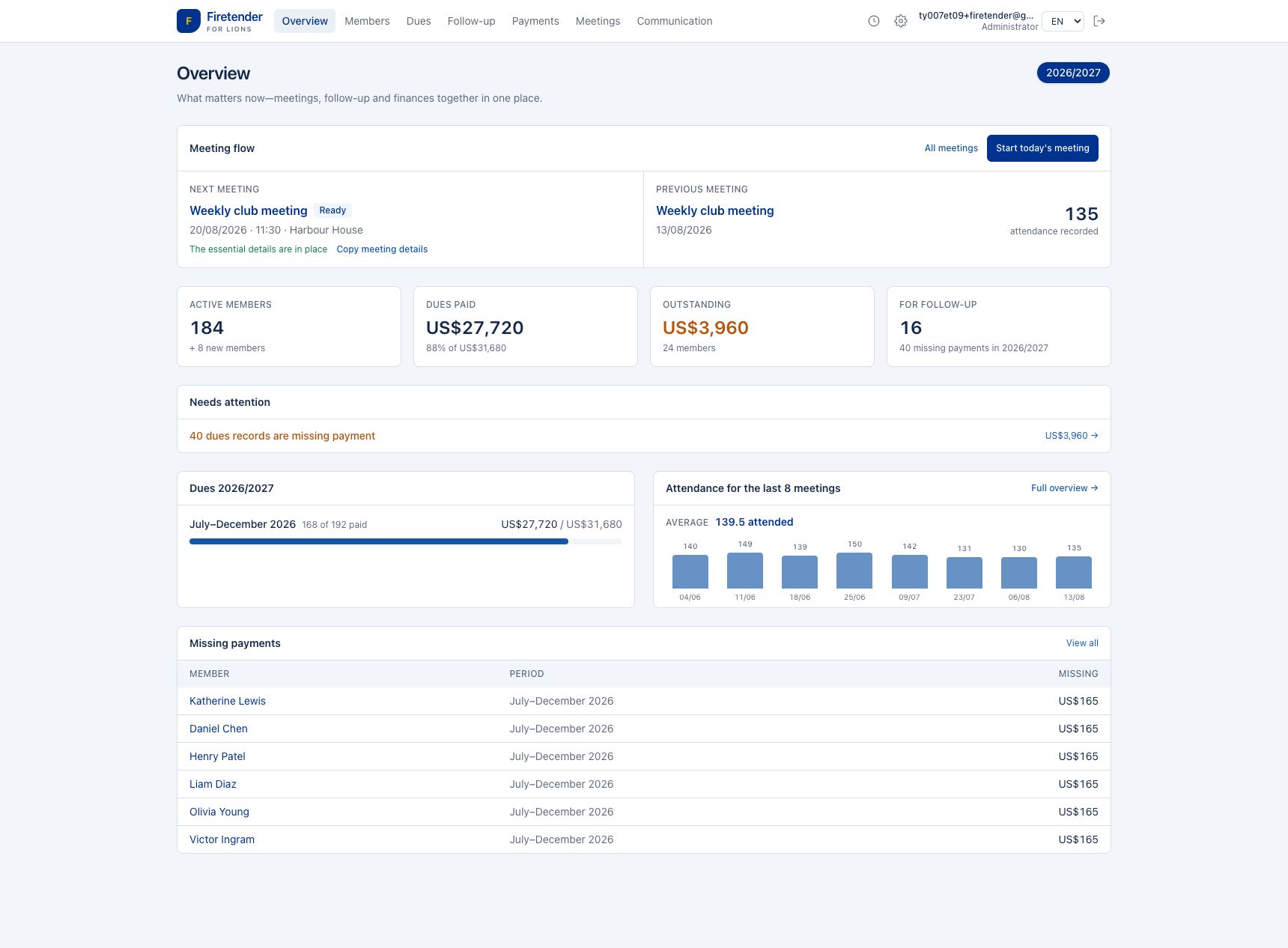Open member Olivia Young
The width and height of the screenshot is (1288, 948).
pos(219,812)
